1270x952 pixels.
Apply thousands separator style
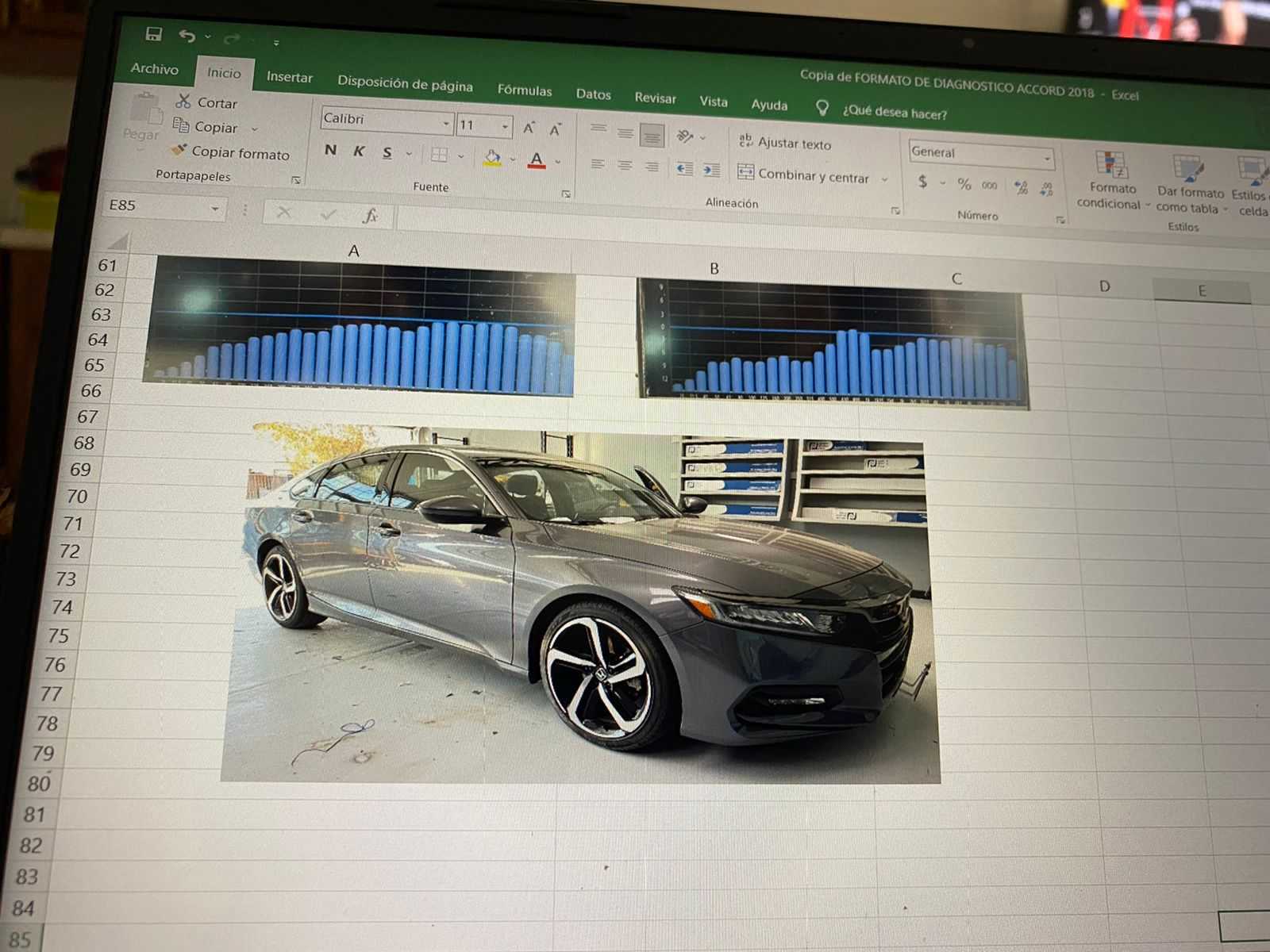pos(989,186)
